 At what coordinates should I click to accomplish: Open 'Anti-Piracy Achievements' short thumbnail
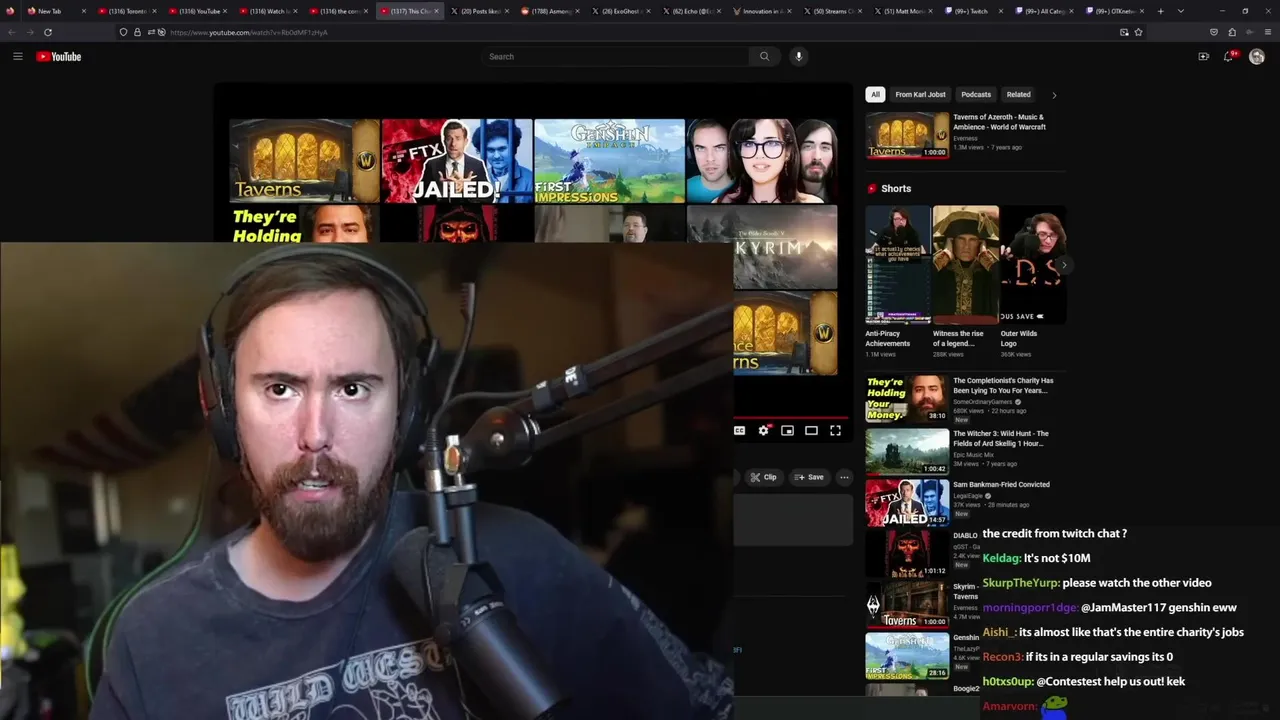[x=897, y=265]
